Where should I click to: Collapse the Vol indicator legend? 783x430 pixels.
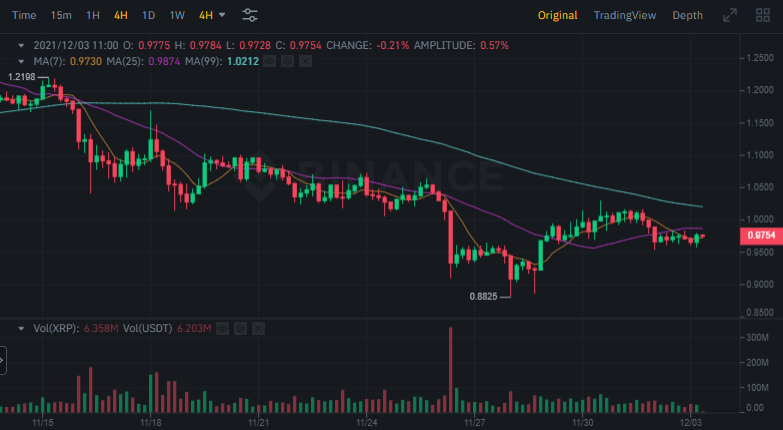point(23,328)
